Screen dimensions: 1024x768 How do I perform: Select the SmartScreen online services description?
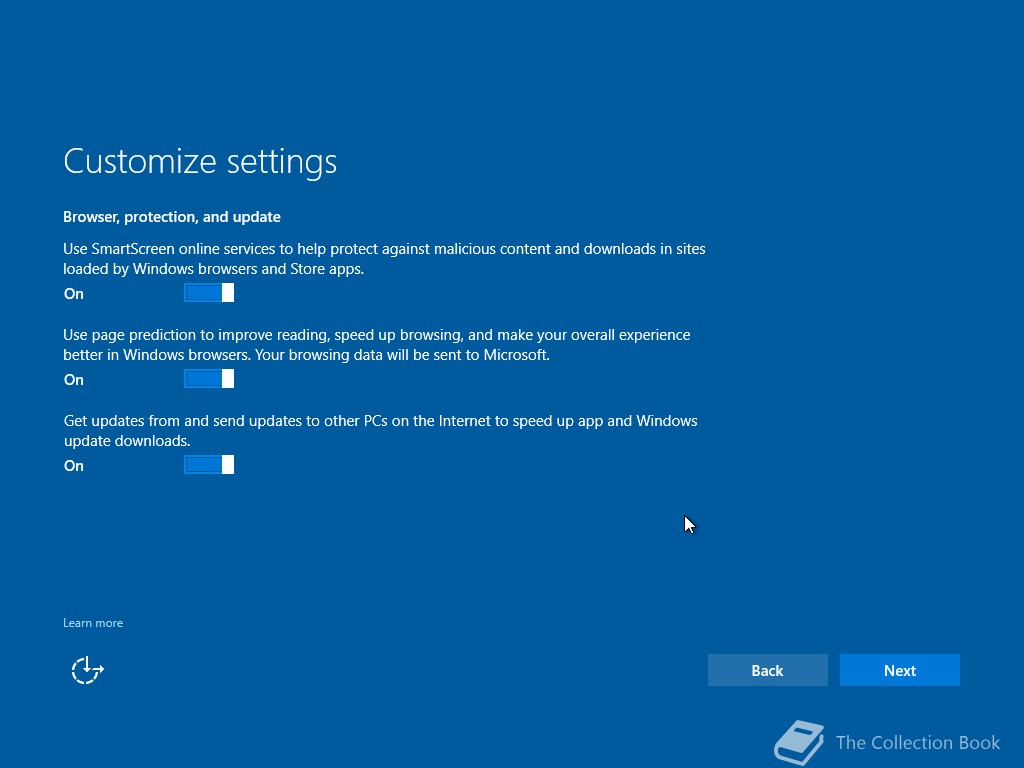coord(384,259)
